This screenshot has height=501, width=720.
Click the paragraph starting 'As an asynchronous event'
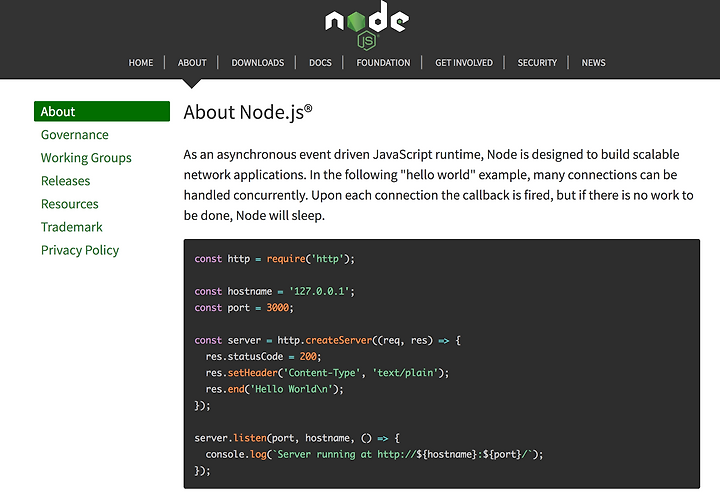[439, 185]
